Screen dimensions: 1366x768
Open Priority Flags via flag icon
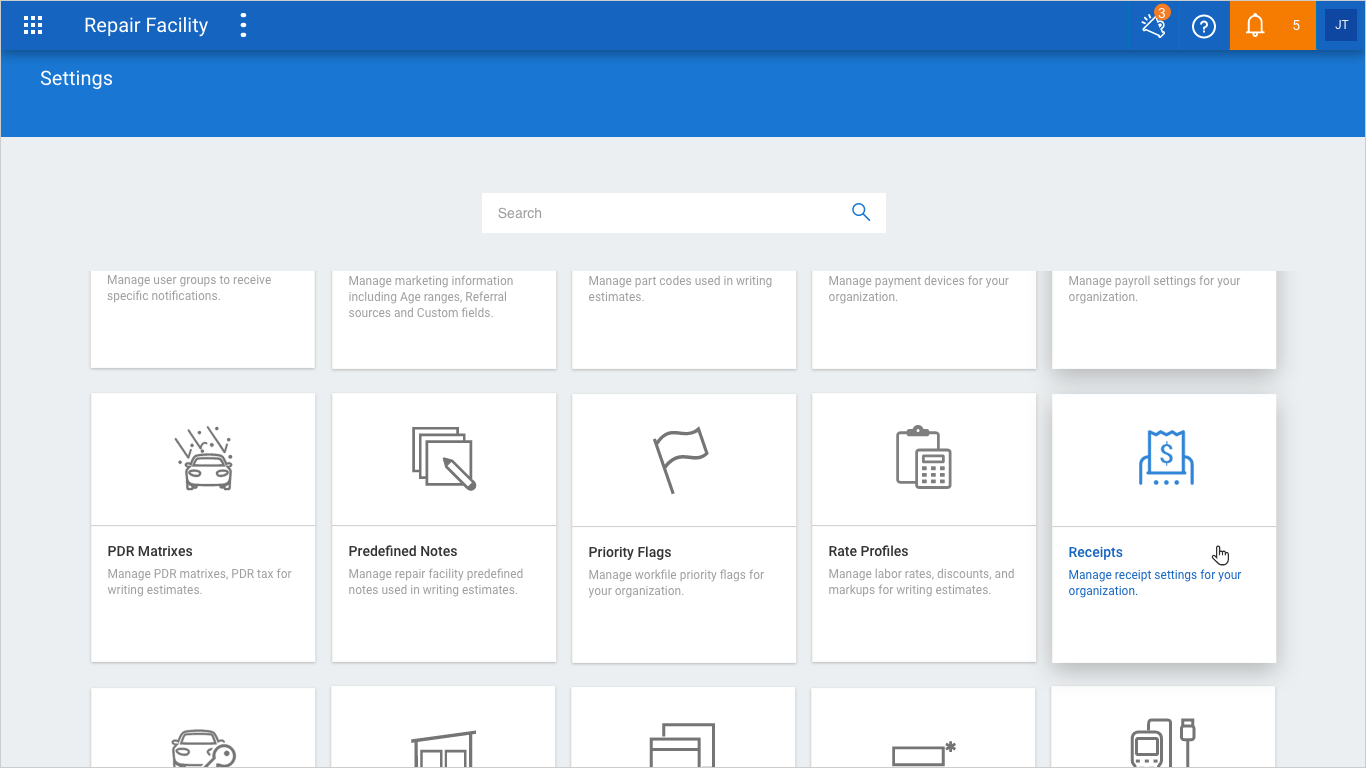[681, 459]
